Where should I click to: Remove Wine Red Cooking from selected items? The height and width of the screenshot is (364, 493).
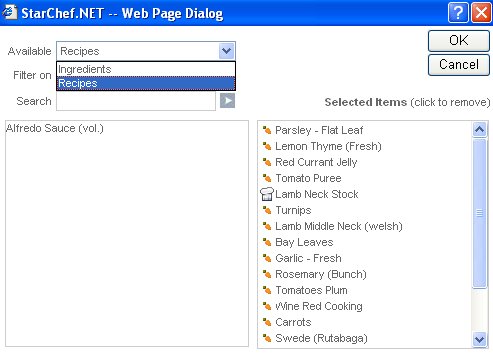pyautogui.click(x=319, y=306)
